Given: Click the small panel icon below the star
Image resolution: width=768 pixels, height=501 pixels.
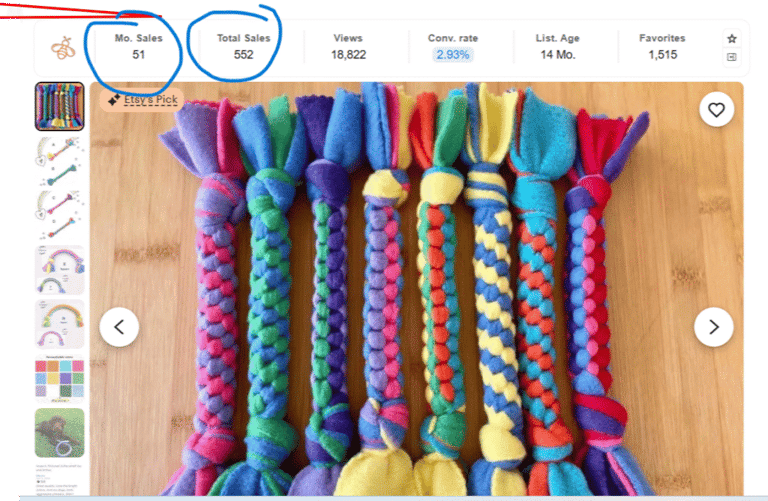Looking at the screenshot, I should coord(732,57).
